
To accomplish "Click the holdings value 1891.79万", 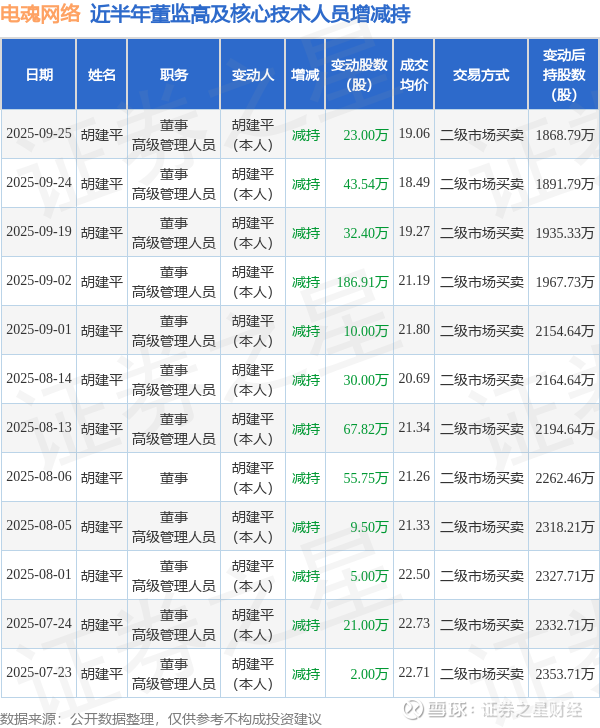I will coord(564,184).
